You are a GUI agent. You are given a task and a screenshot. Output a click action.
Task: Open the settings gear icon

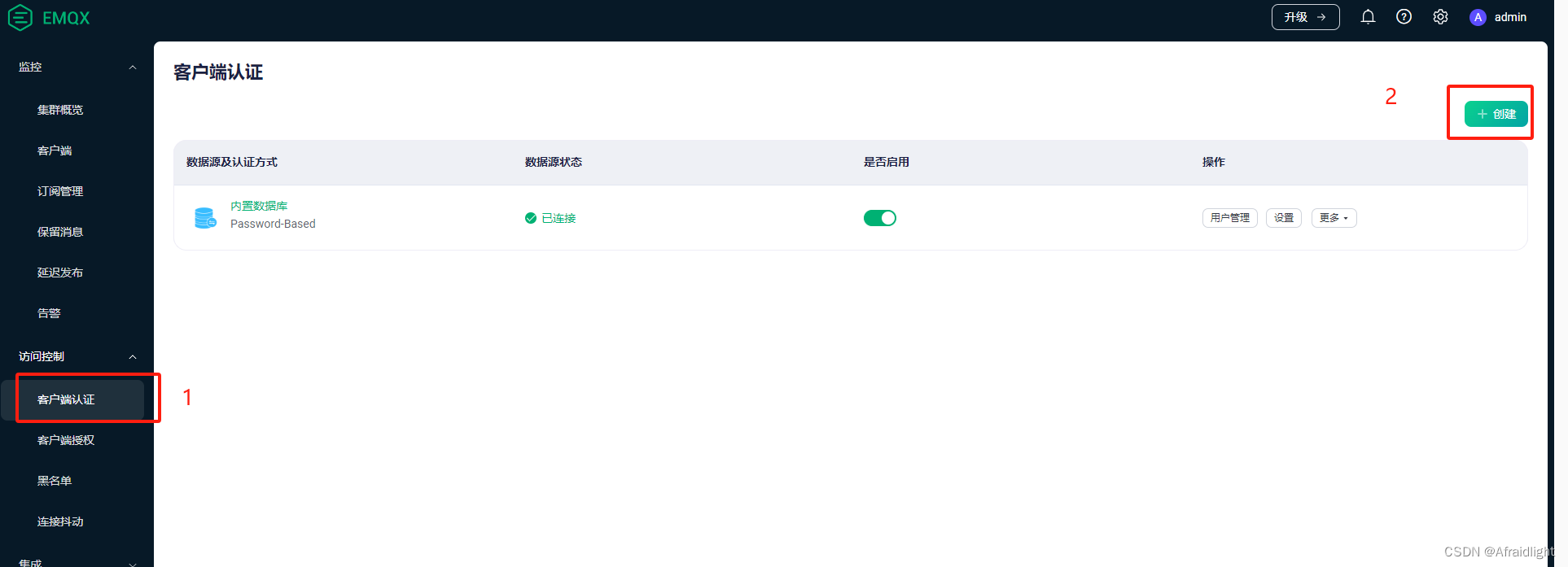click(1440, 17)
